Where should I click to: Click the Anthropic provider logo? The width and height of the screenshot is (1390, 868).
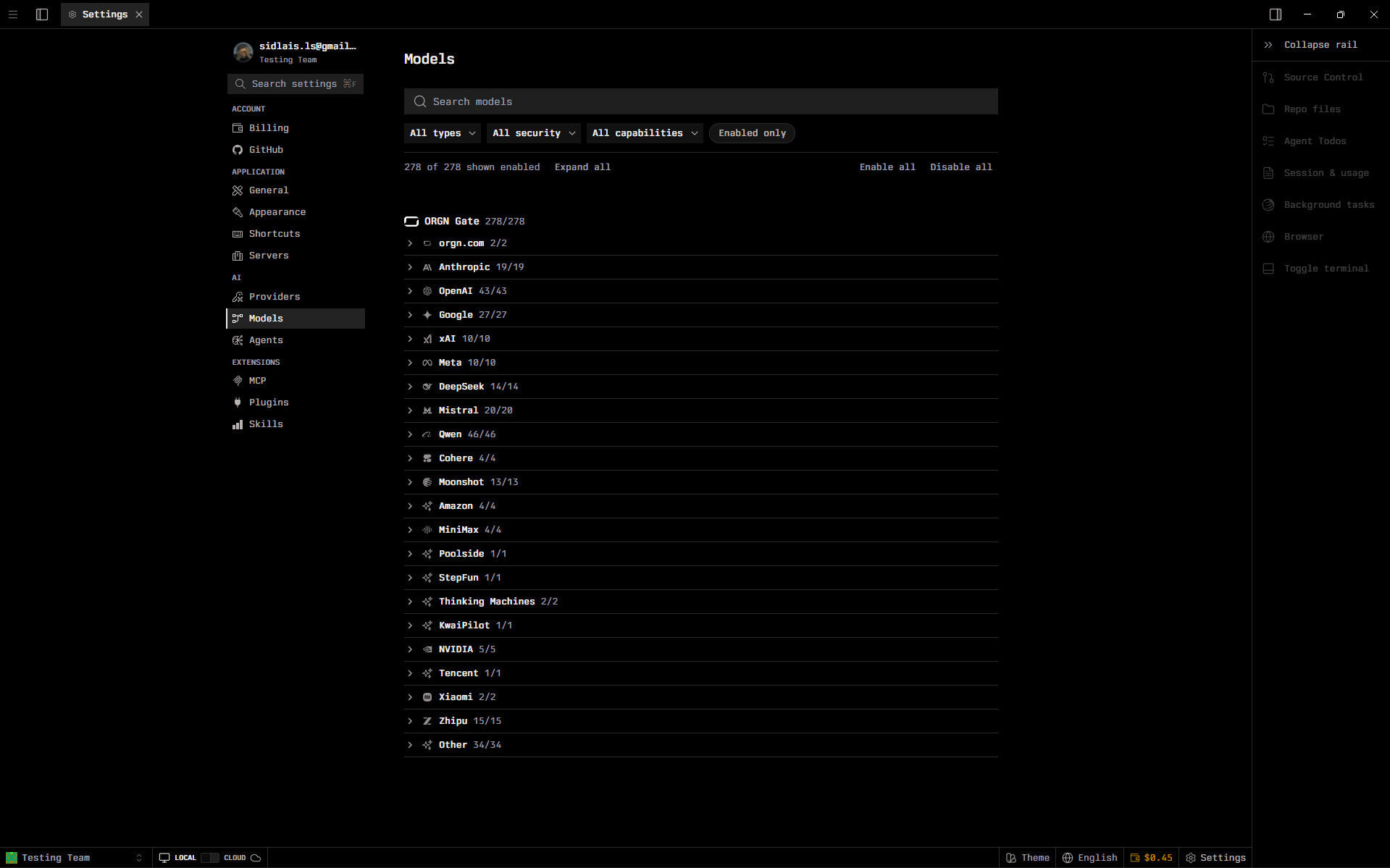pos(427,267)
